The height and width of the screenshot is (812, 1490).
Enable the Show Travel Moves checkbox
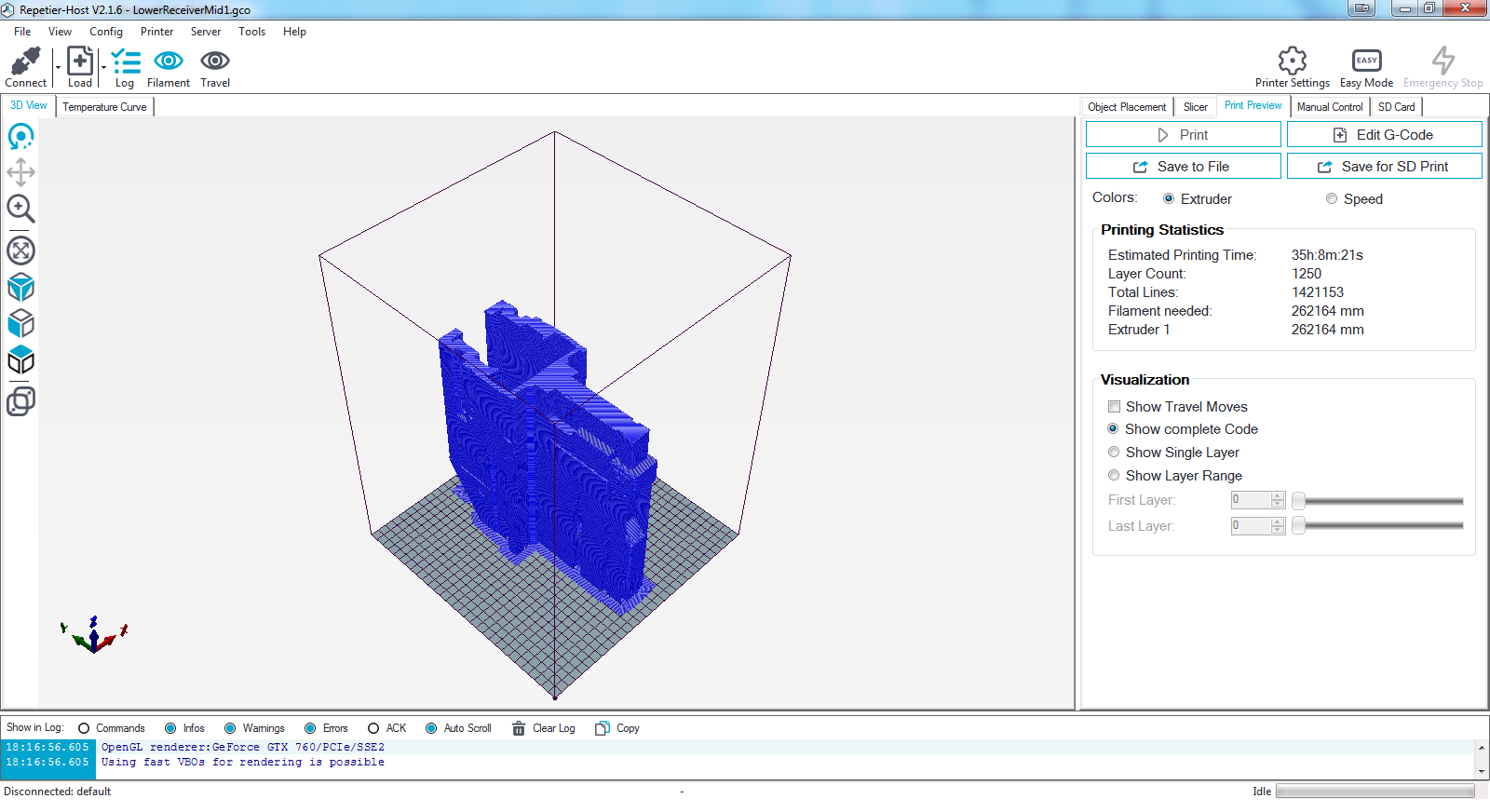coord(1114,407)
